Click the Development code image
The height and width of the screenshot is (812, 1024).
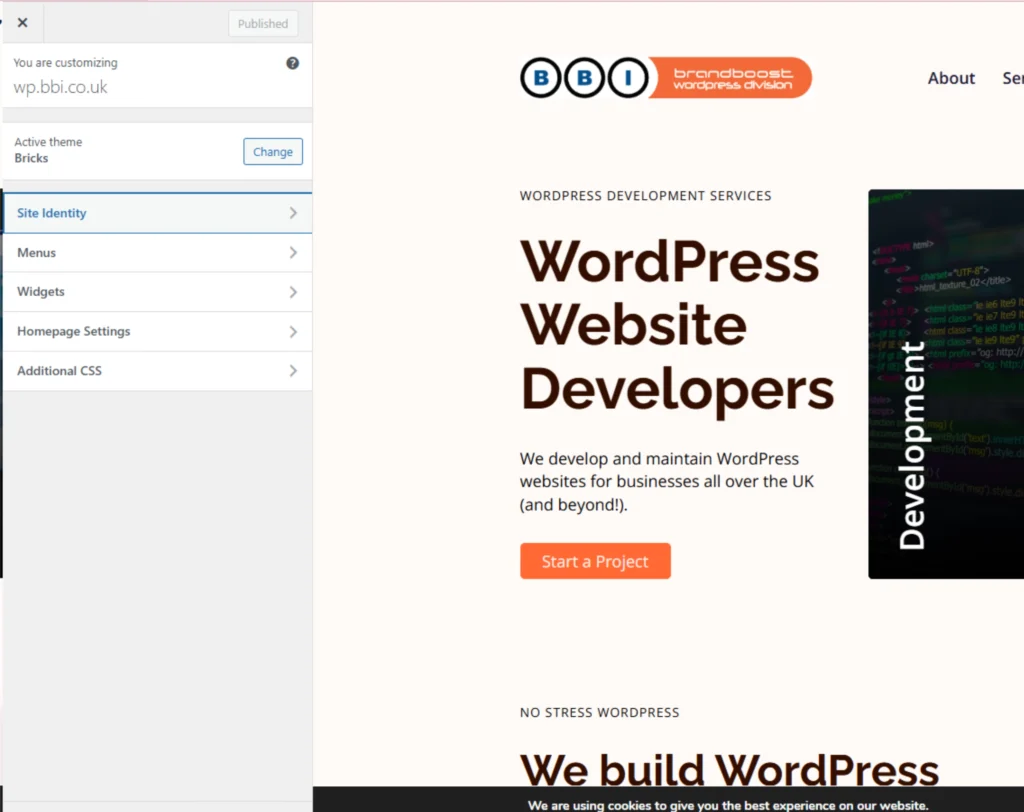coord(945,384)
